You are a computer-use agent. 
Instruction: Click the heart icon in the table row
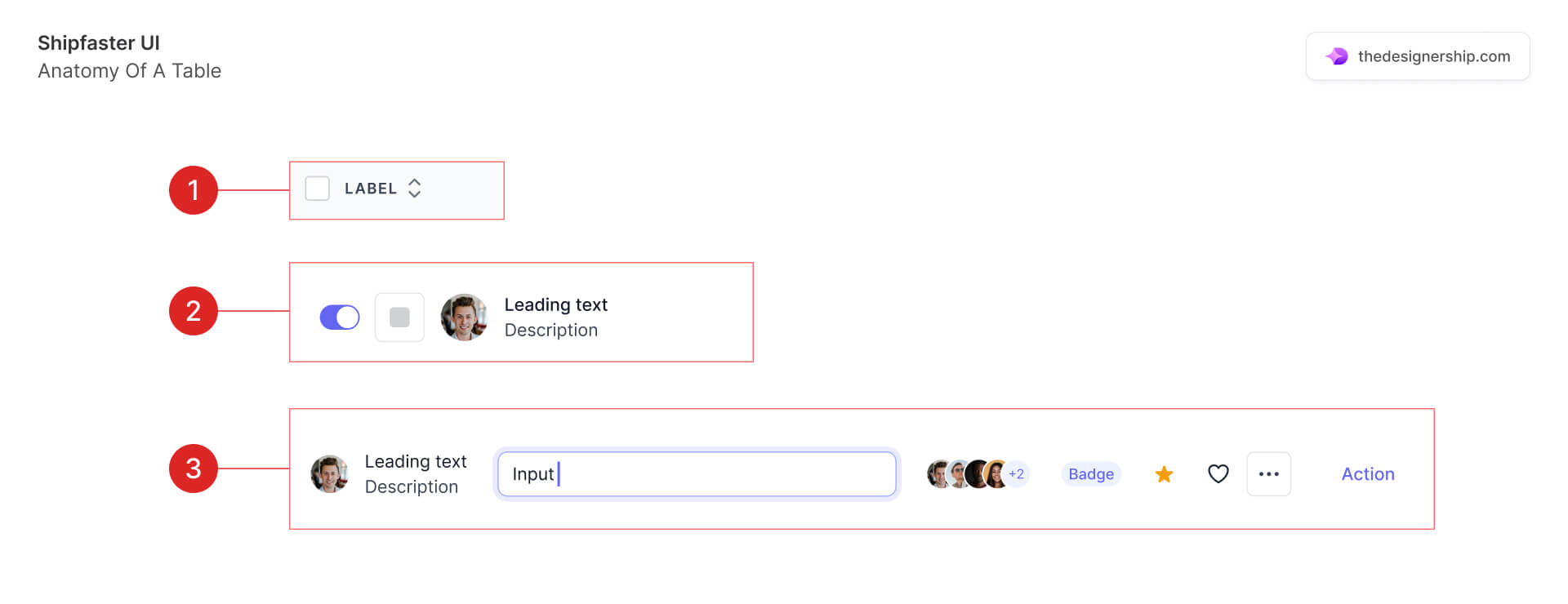pos(1218,473)
